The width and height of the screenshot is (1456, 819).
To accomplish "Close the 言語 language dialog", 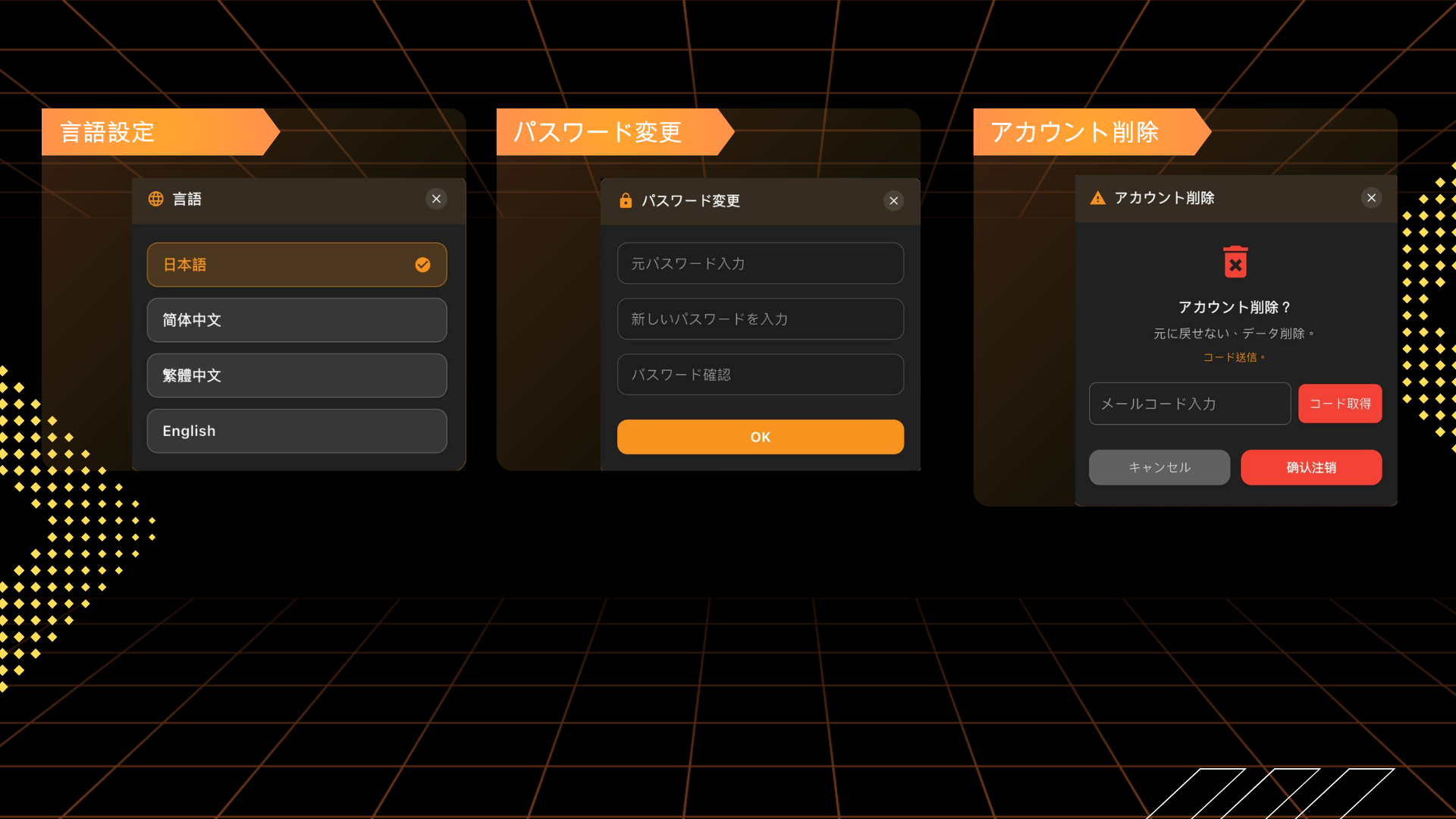I will point(436,199).
